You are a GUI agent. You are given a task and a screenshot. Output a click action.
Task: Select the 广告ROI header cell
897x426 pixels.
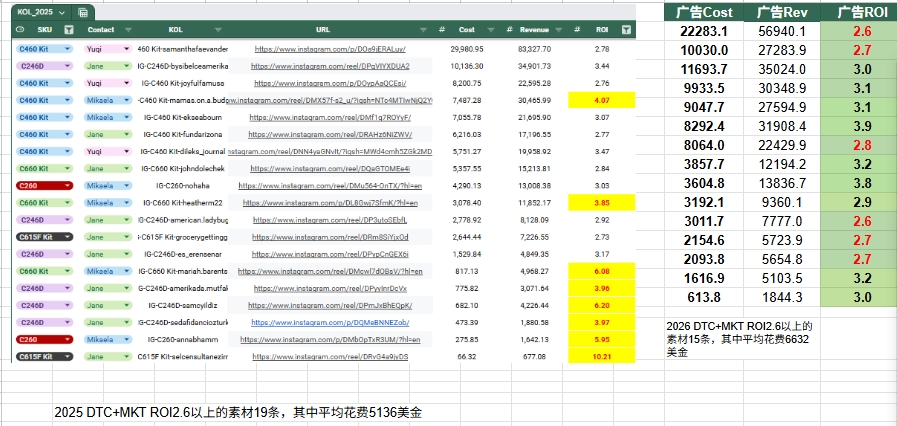[x=859, y=12]
